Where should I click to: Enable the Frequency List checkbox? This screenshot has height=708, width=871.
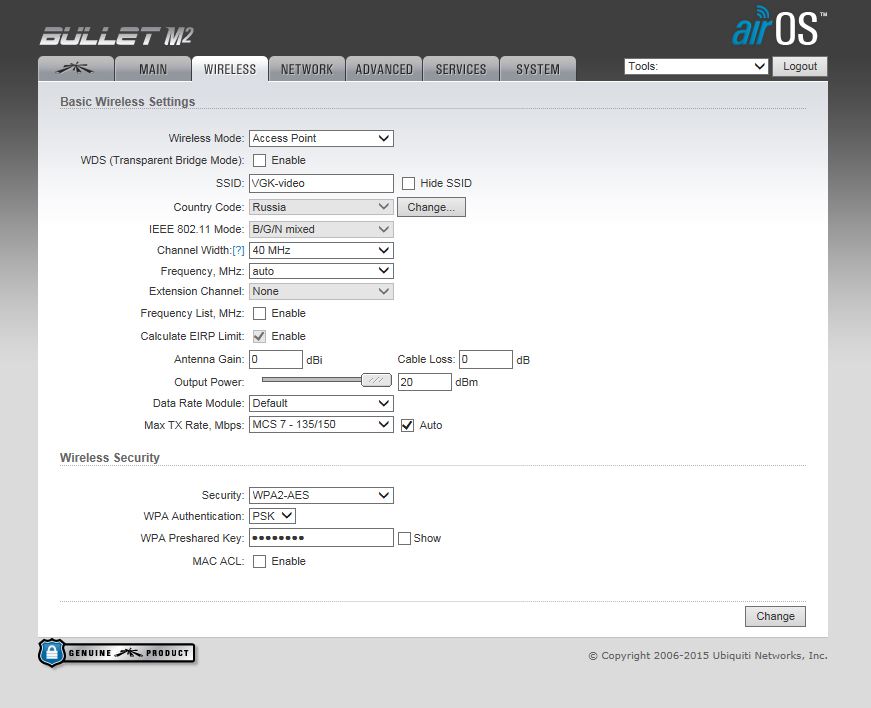point(259,314)
